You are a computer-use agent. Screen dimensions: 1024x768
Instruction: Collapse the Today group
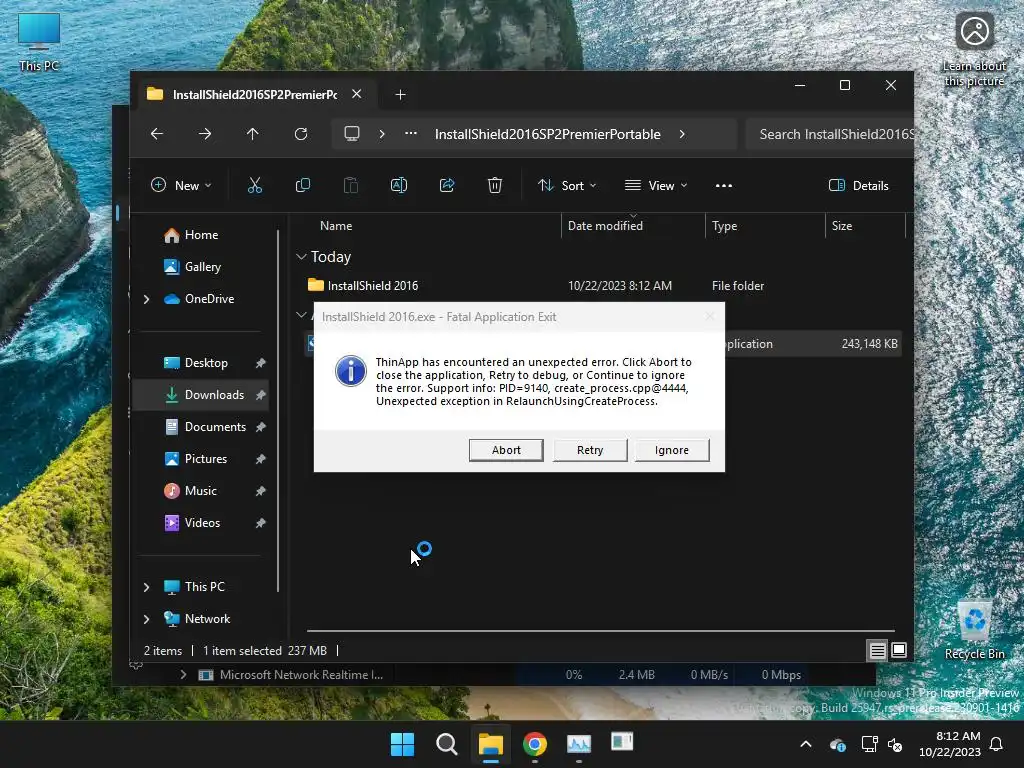[x=301, y=257]
